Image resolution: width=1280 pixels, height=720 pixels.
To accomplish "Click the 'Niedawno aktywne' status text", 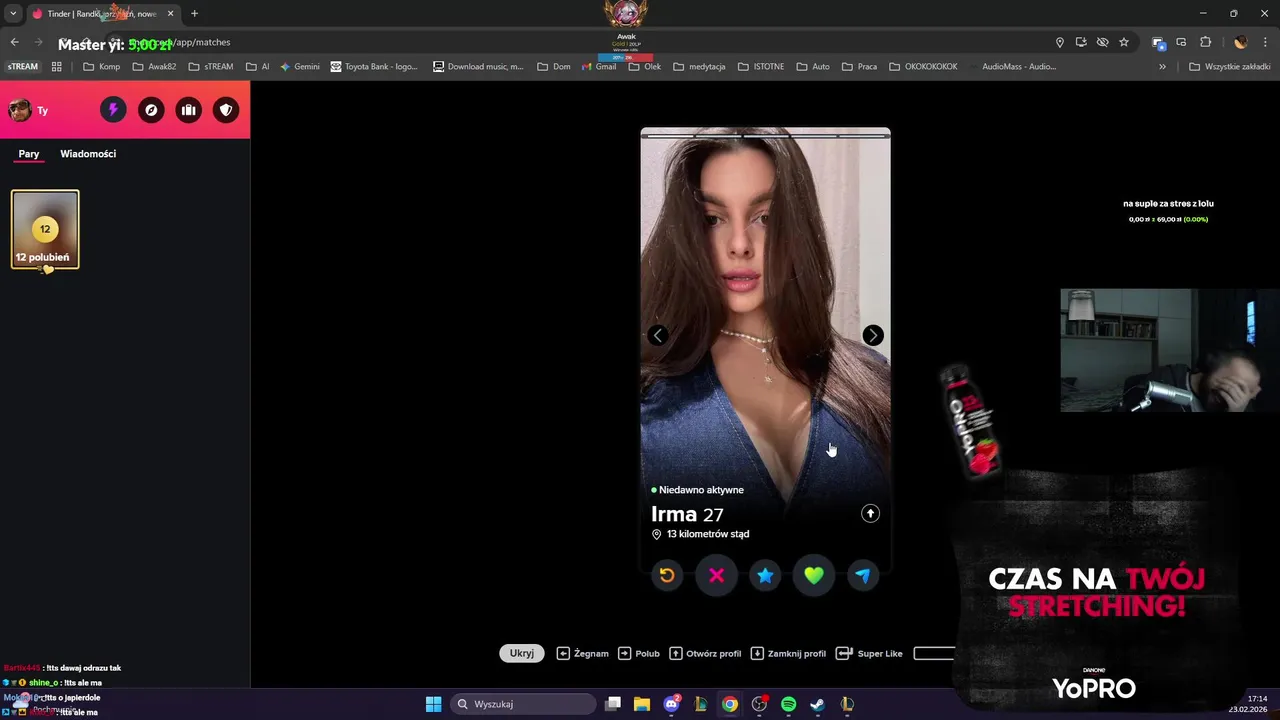I will 701,490.
